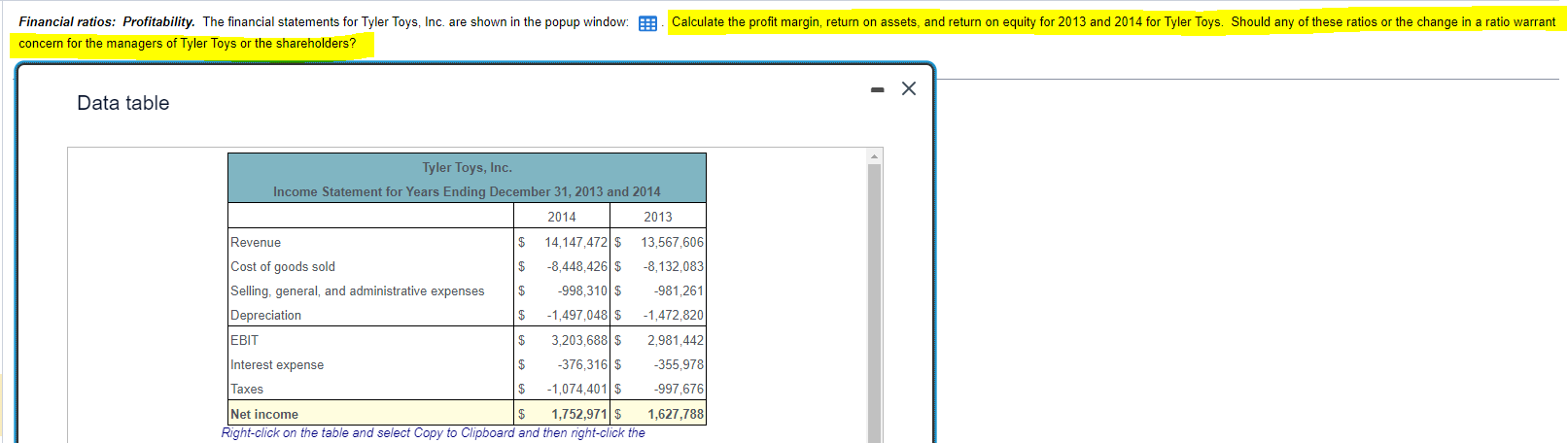Click the Selling, general, and administrative expenses label
This screenshot has height=443, width=1568.
tap(358, 290)
